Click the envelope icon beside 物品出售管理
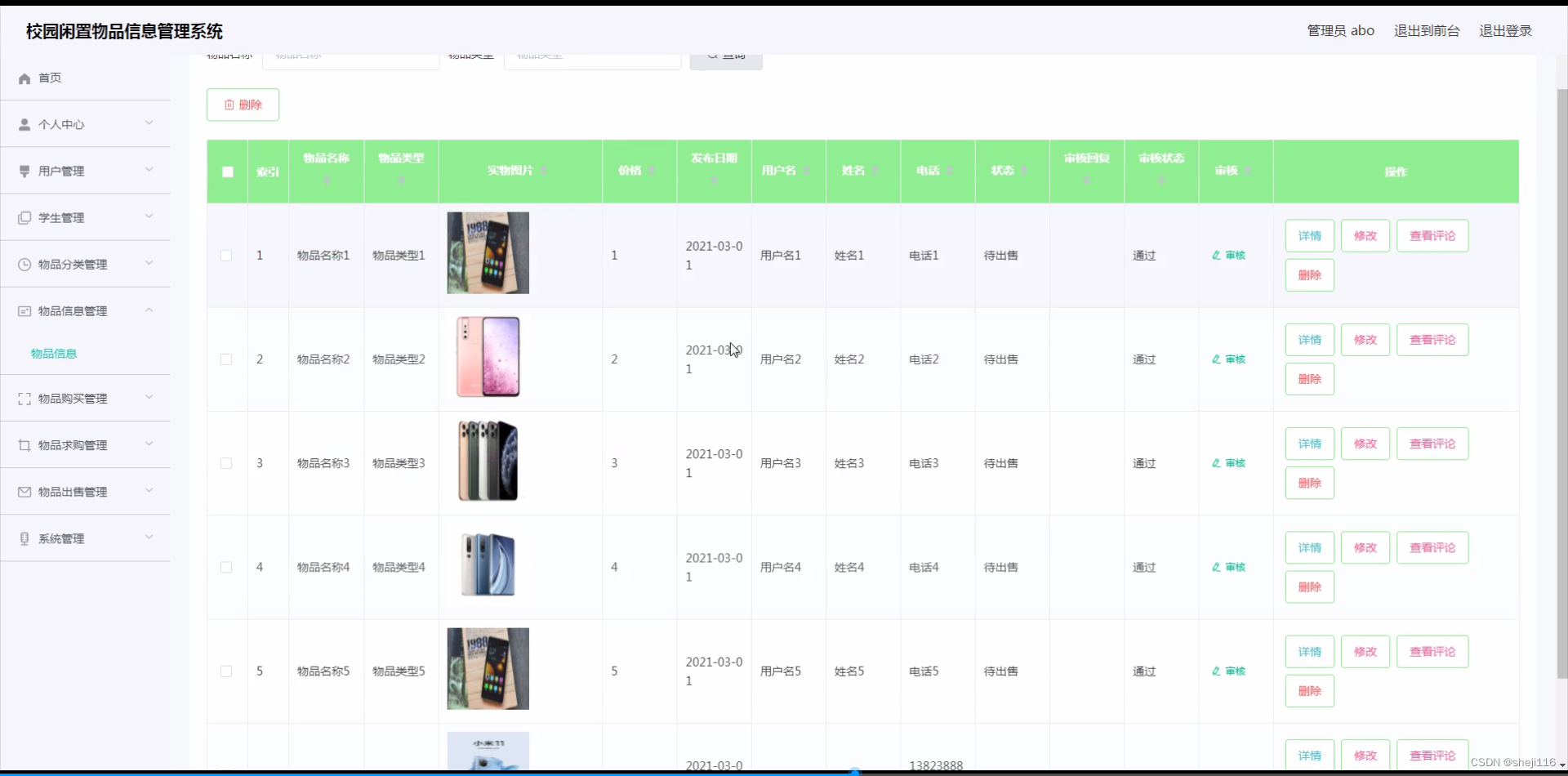Screen dimensions: 1568x776 [24, 492]
